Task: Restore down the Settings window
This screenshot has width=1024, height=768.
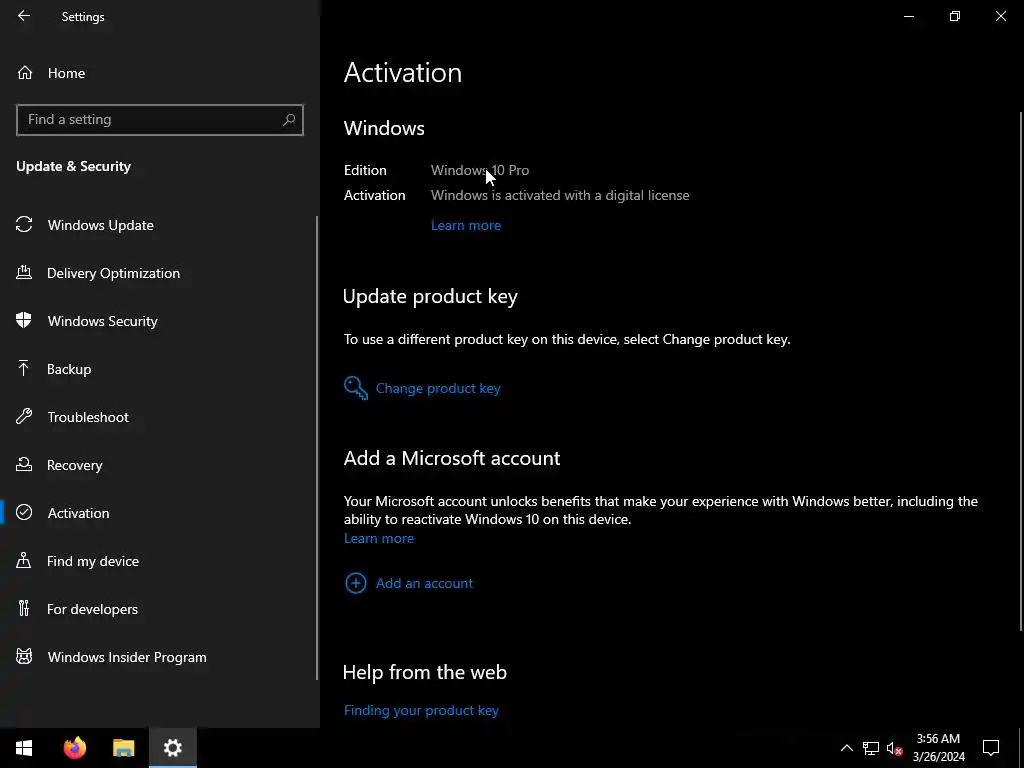Action: coord(955,16)
